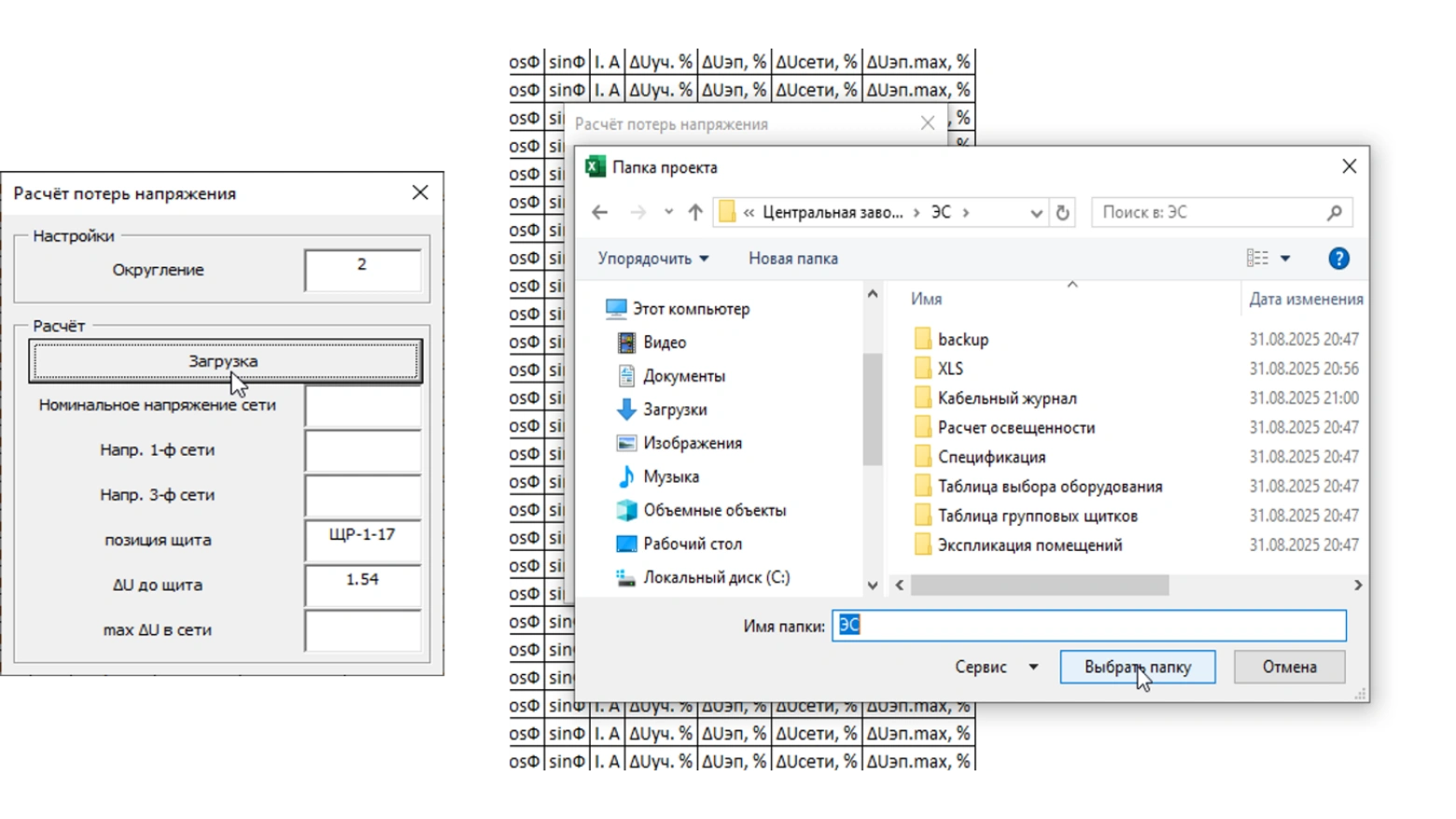Sort files by Дата изменения column header
Screen dimensions: 1456x819
point(1306,299)
